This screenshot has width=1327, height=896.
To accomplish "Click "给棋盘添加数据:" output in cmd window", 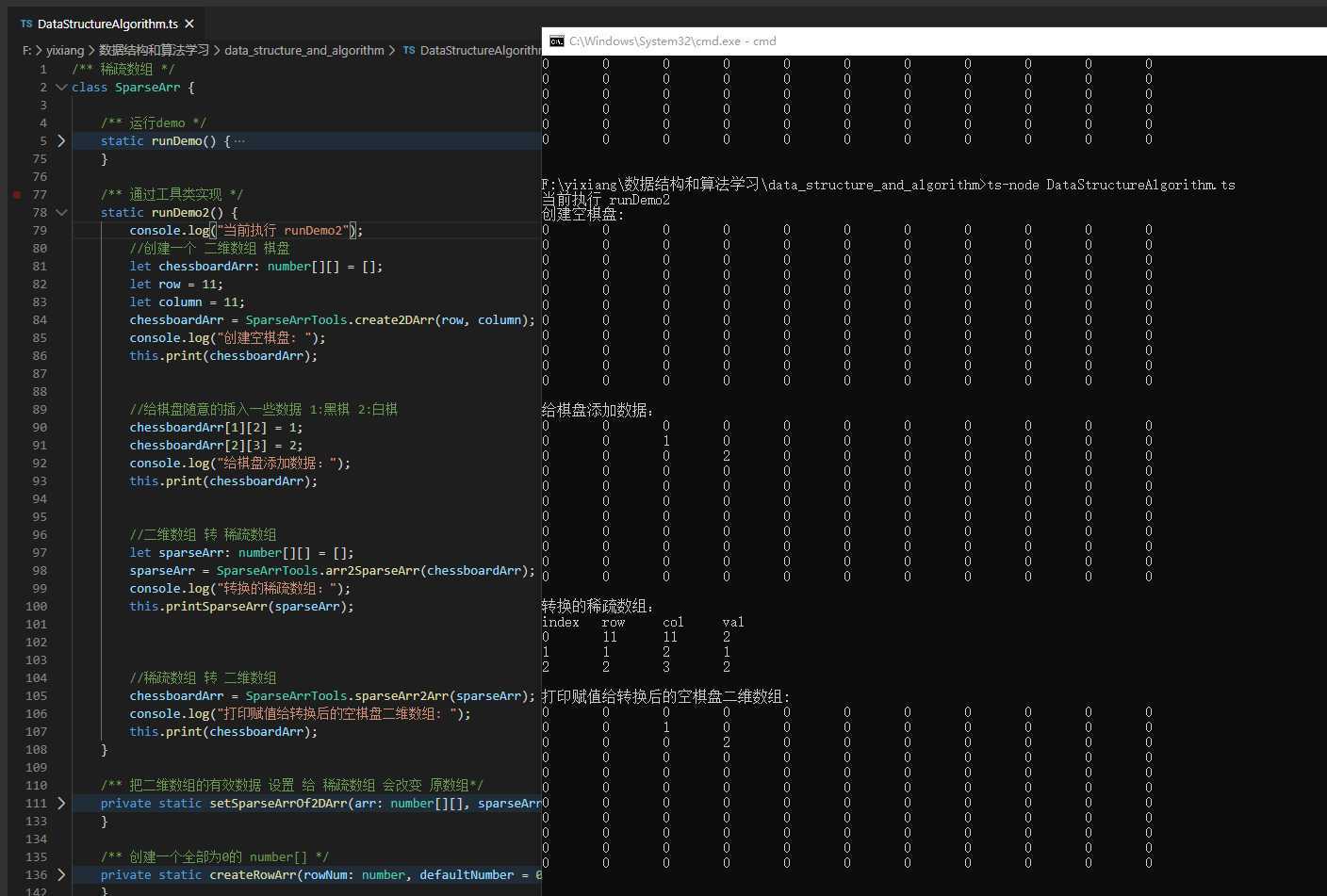I will point(598,410).
